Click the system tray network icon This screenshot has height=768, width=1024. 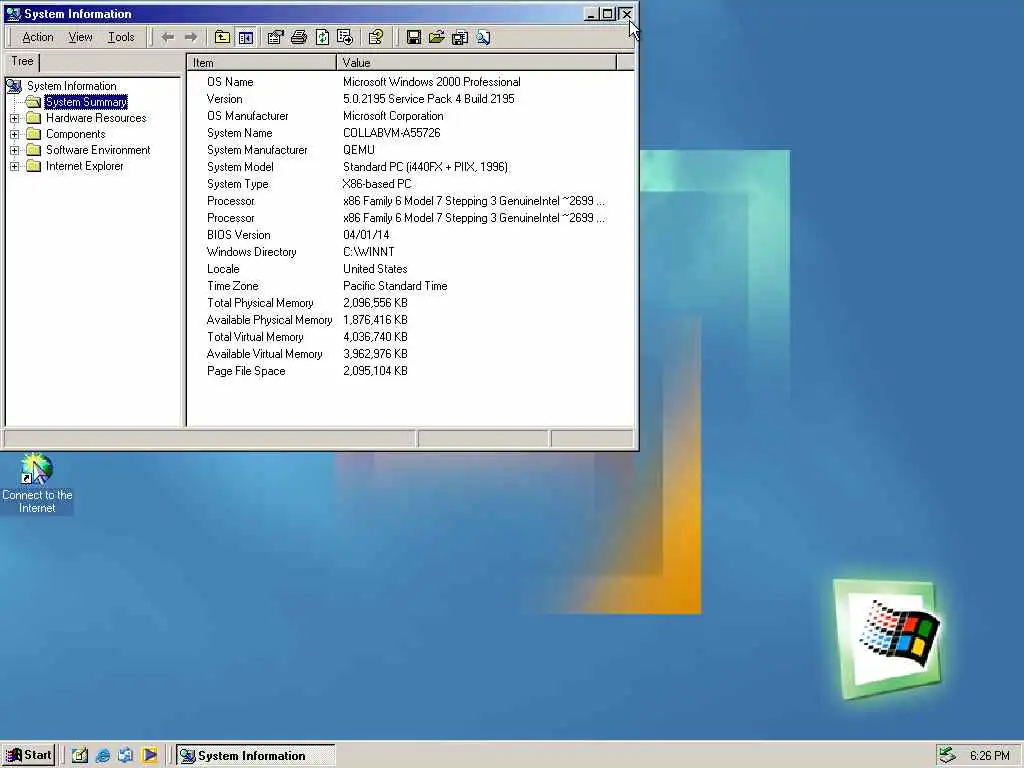[947, 756]
